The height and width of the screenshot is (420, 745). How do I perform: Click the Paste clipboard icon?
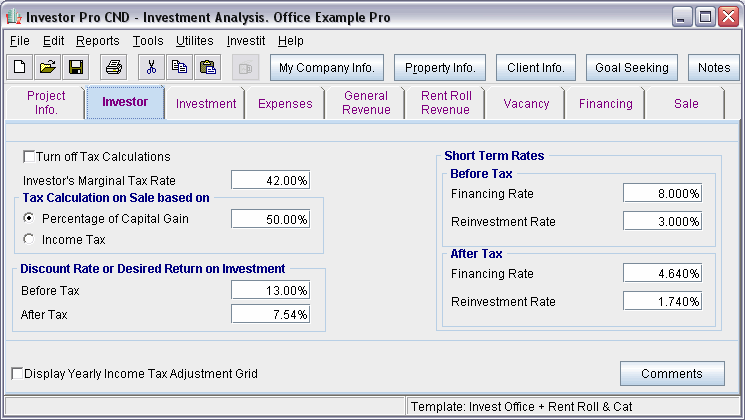pyautogui.click(x=208, y=67)
